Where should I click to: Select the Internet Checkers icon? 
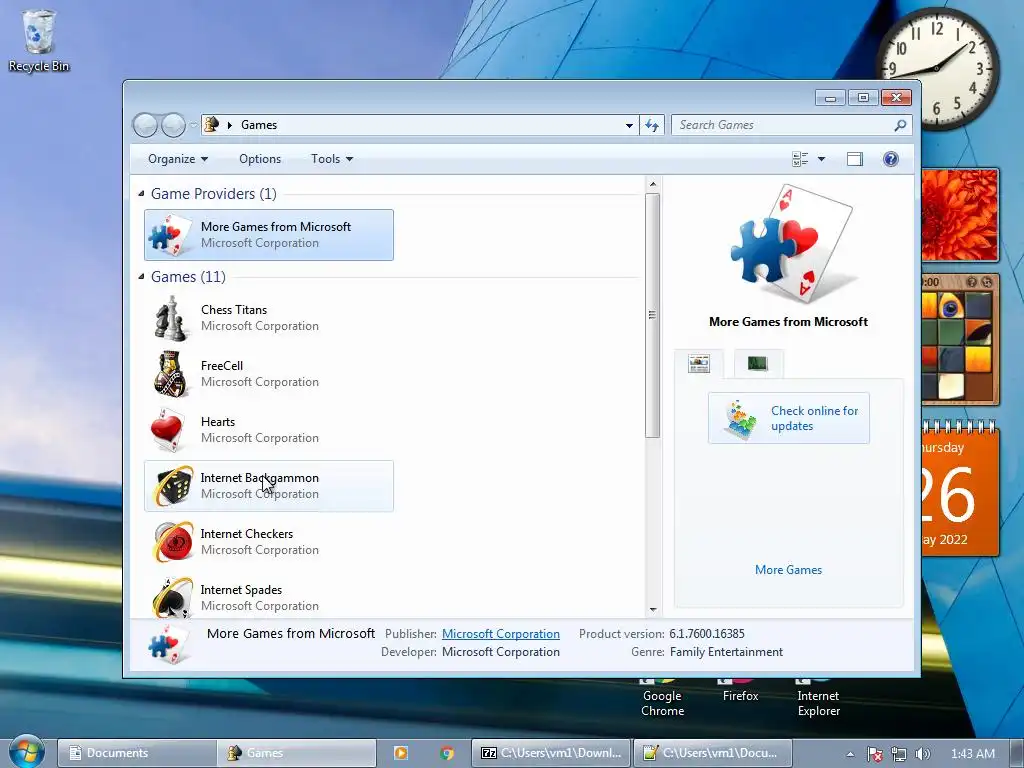(172, 542)
